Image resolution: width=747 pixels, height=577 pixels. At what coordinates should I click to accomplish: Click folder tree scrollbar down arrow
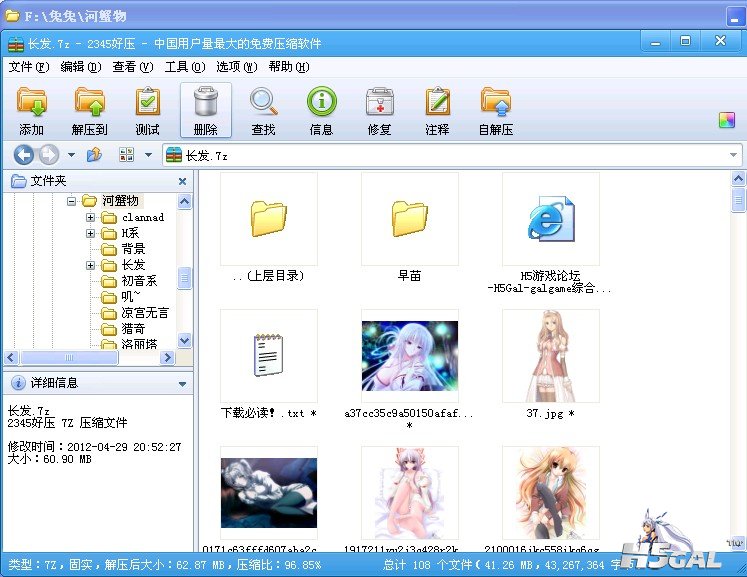pyautogui.click(x=184, y=340)
